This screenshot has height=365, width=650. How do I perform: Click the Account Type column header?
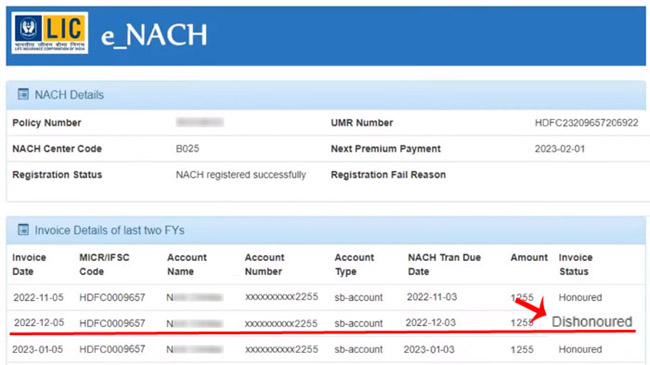pos(354,264)
